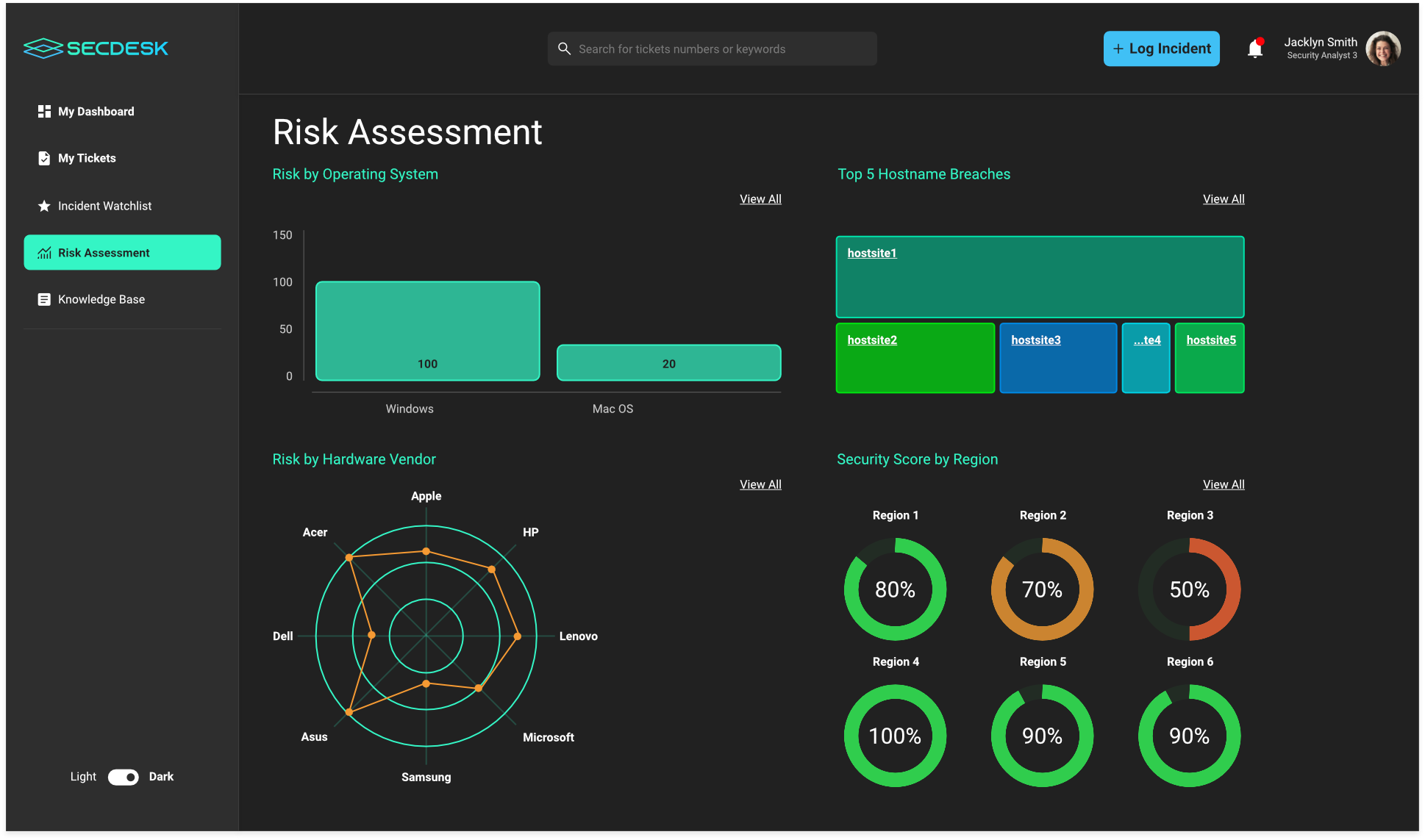Image resolution: width=1425 pixels, height=840 pixels.
Task: Toggle the Light/Dark theme switch
Action: (124, 777)
